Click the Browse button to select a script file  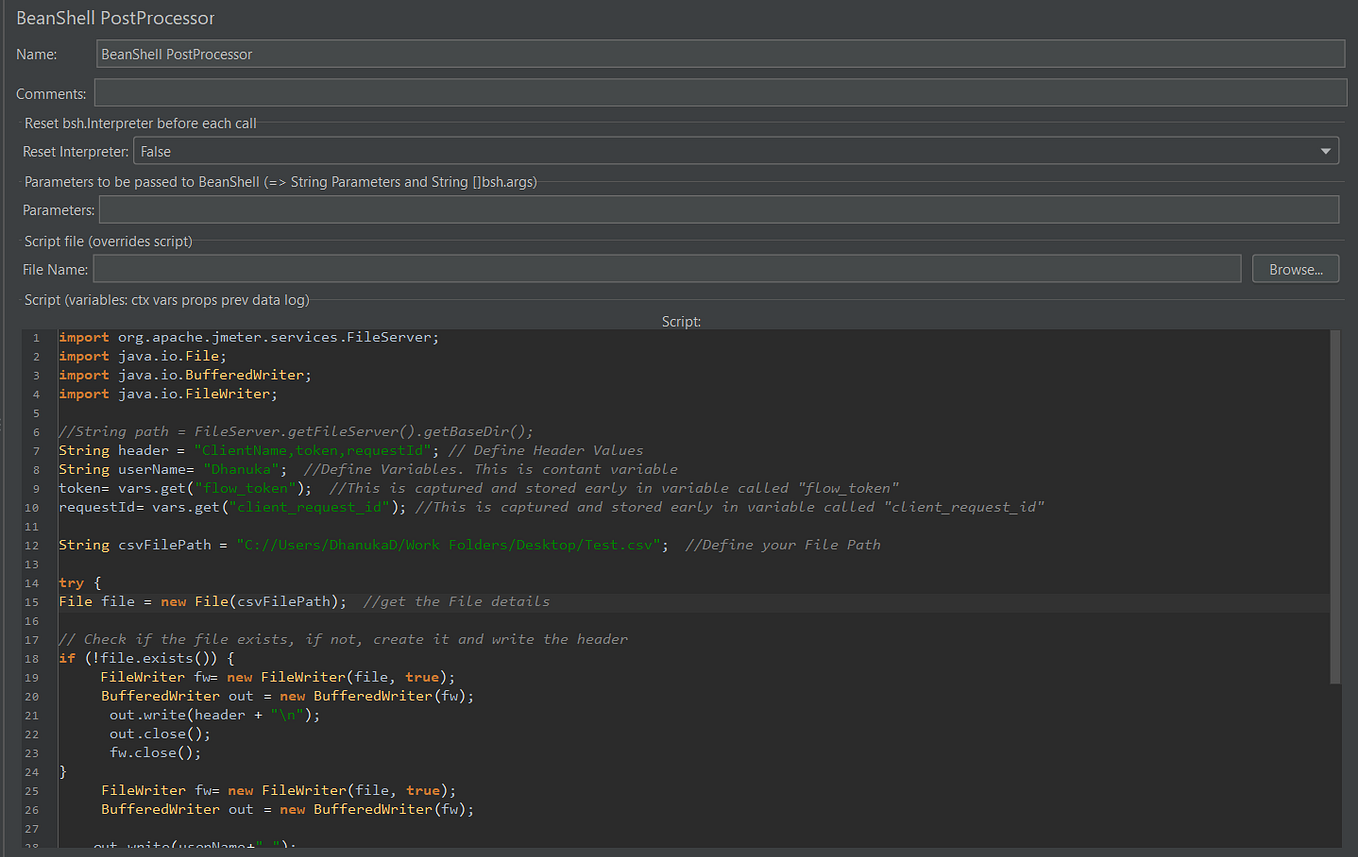pos(1295,268)
